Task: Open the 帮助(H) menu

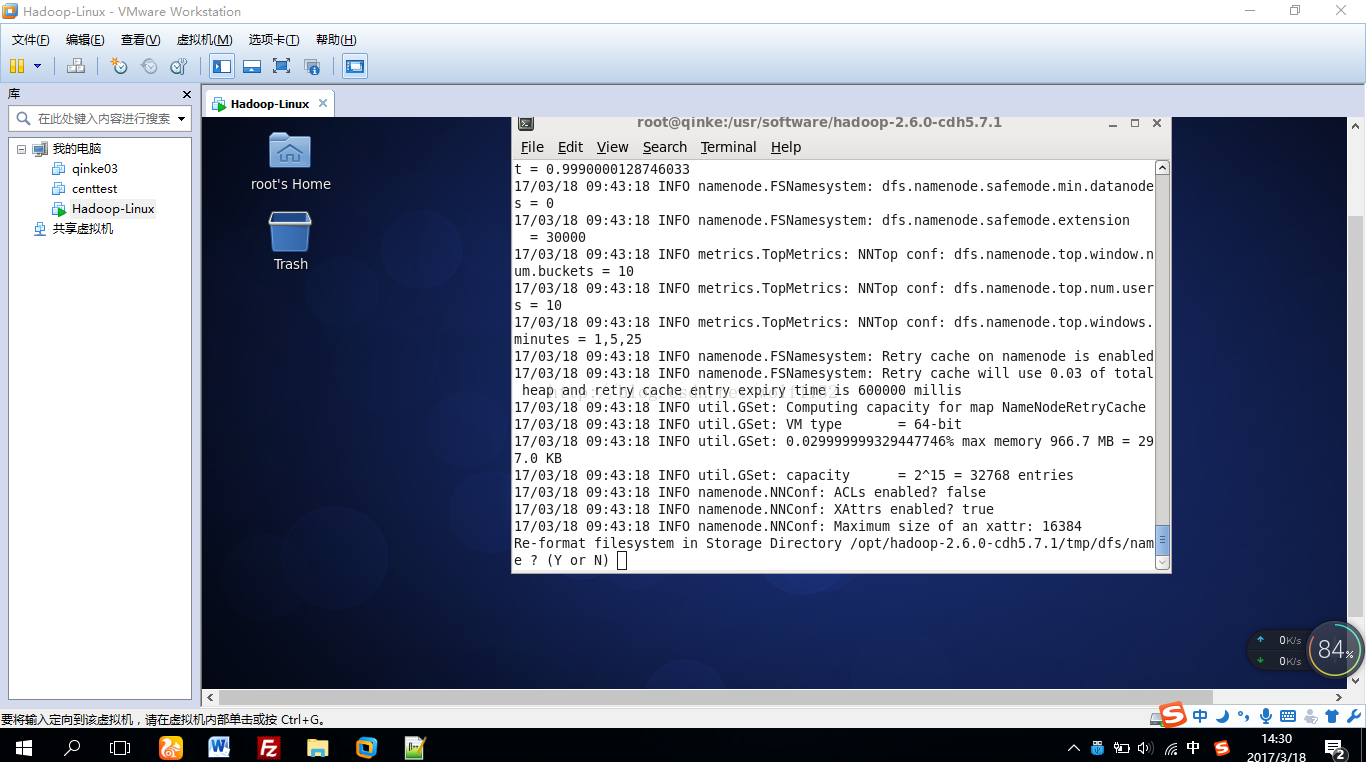Action: [x=336, y=40]
